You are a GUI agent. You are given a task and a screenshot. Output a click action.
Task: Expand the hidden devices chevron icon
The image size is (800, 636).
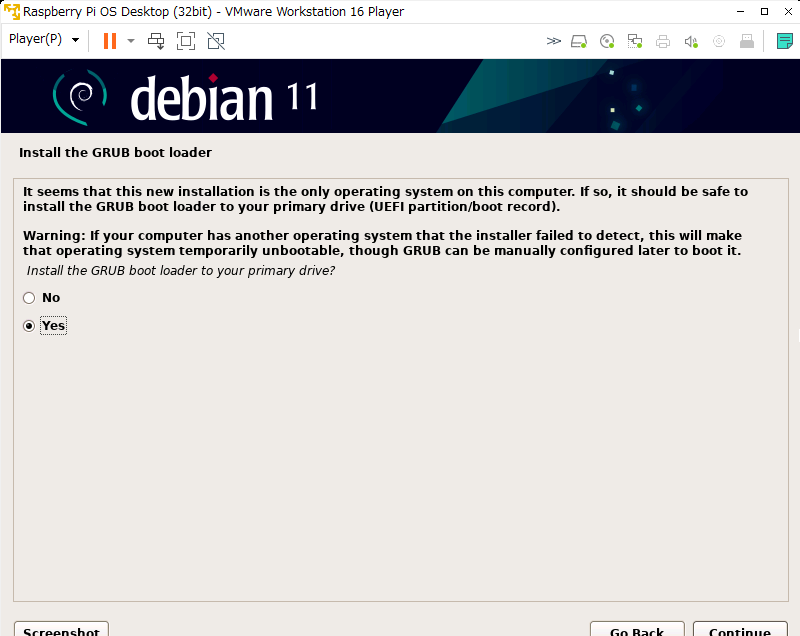[554, 41]
